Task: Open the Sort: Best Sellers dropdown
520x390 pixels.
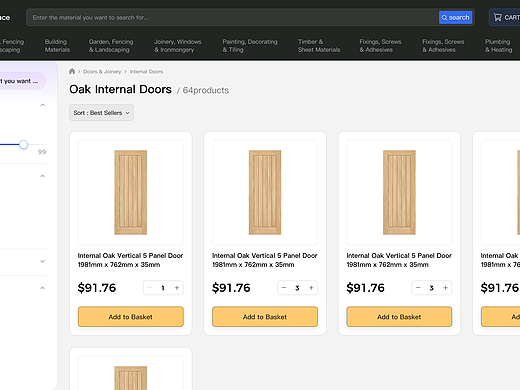Action: (x=101, y=113)
